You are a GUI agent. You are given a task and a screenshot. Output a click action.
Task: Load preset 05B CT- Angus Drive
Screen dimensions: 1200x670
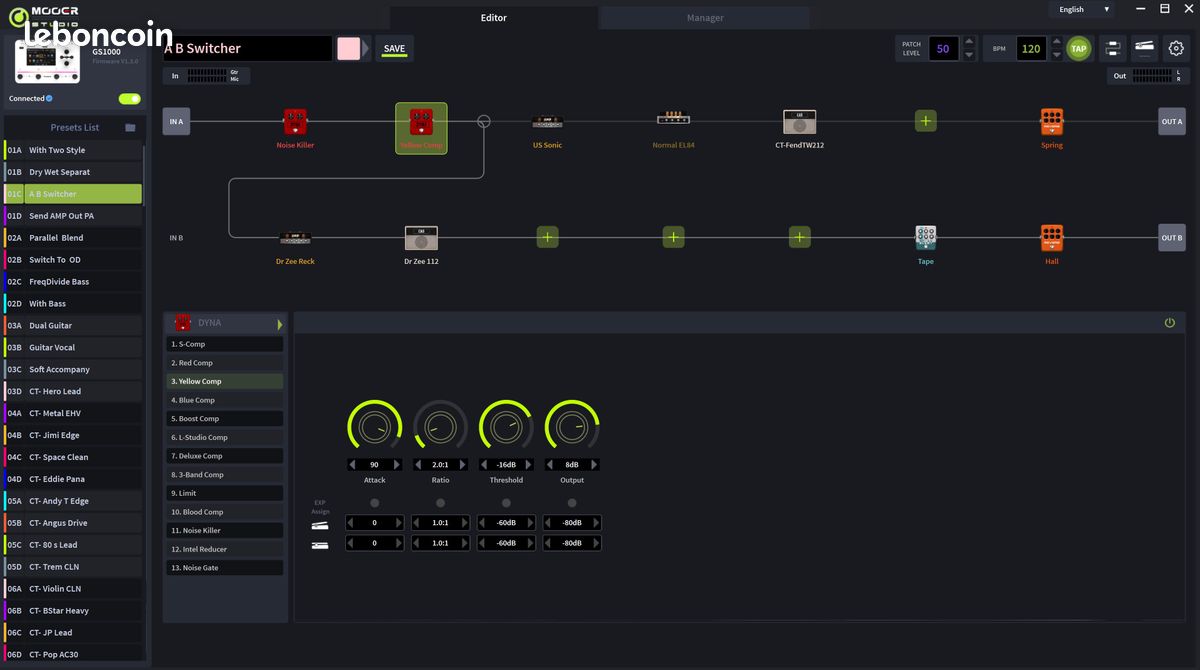(74, 523)
